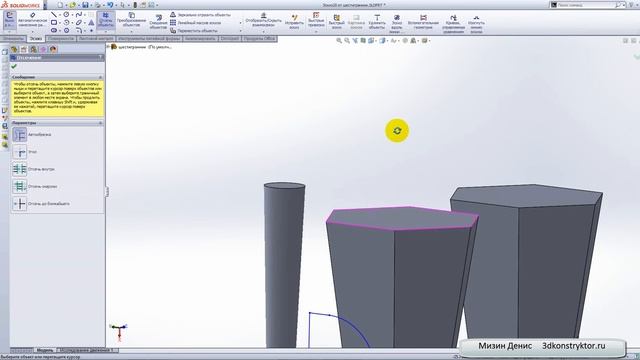This screenshot has width=640, height=360.
Task: Switch to the Sketch (Эскиз) ribbon tab
Action: [36, 39]
